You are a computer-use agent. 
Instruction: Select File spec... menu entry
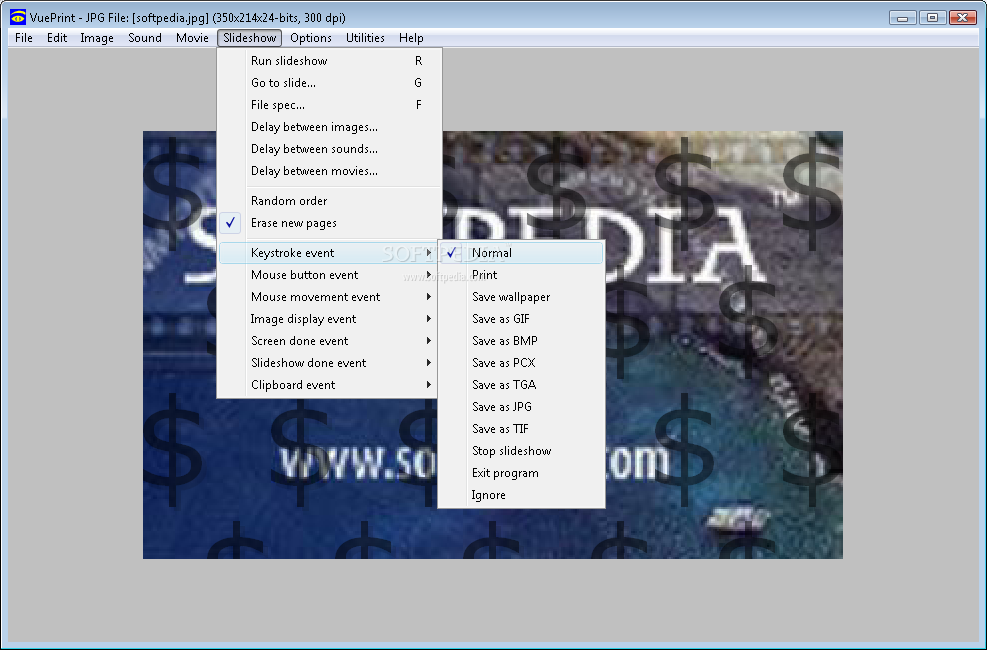329,105
